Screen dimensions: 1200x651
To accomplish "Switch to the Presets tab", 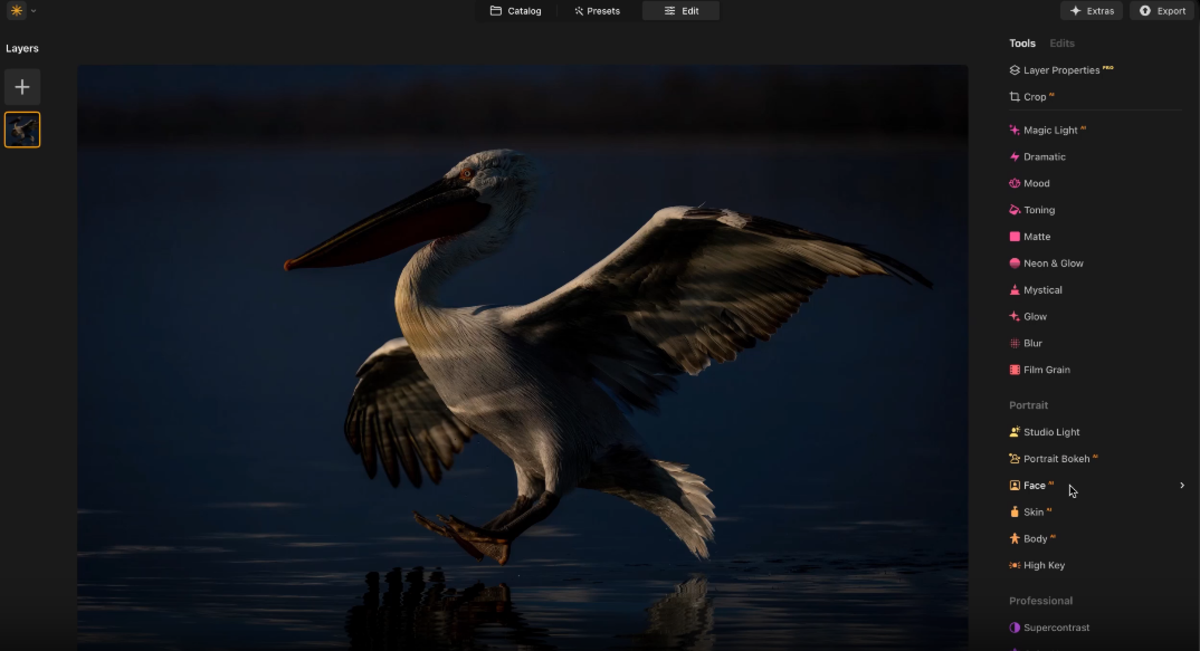I will click(597, 11).
